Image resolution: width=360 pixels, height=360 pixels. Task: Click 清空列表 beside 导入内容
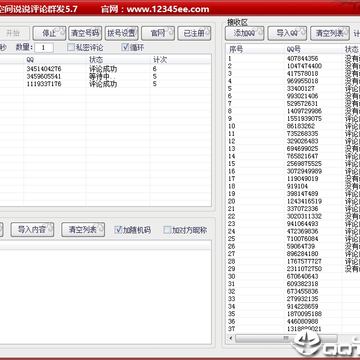click(83, 230)
